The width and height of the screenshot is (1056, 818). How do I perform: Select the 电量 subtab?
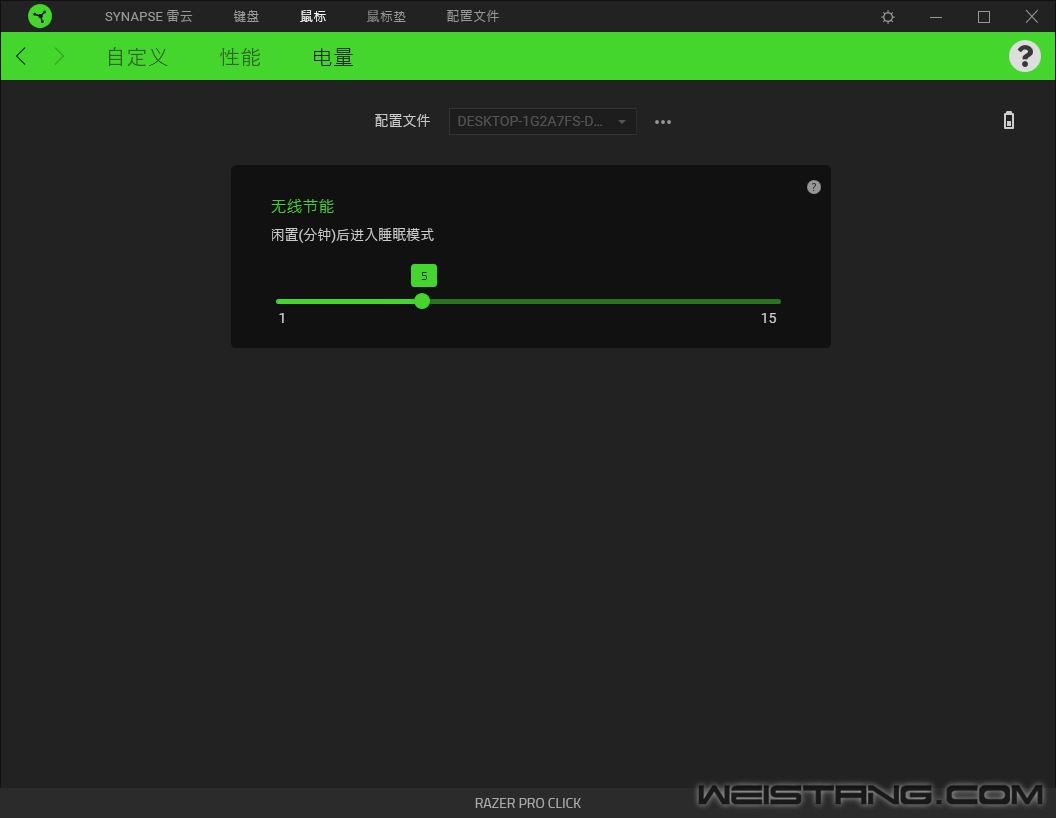(333, 57)
